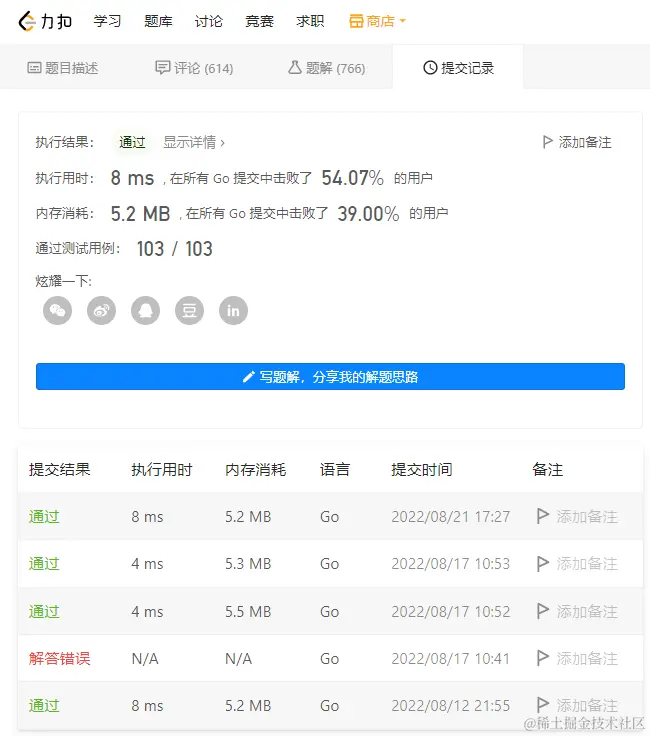This screenshot has width=650, height=736.
Task: Click 添加备注 text in 17:27 row
Action: 587,517
